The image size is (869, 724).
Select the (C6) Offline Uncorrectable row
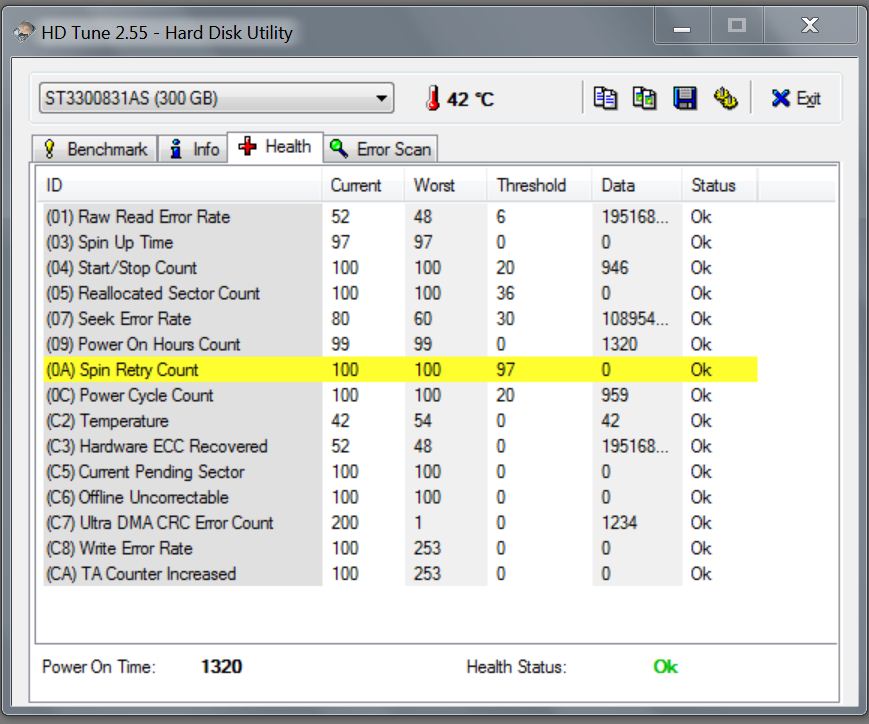[400, 497]
